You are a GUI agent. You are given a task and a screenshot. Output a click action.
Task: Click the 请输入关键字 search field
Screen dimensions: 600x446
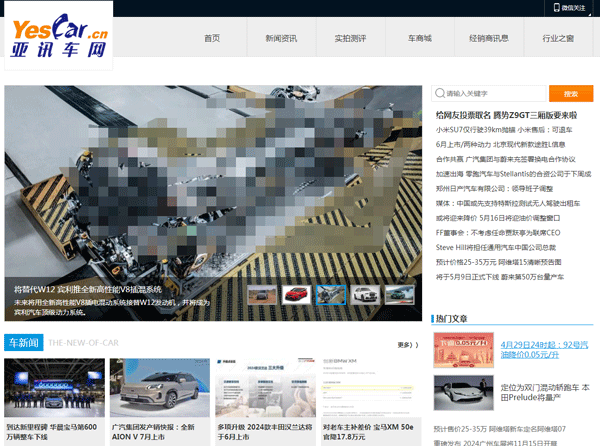tap(489, 93)
